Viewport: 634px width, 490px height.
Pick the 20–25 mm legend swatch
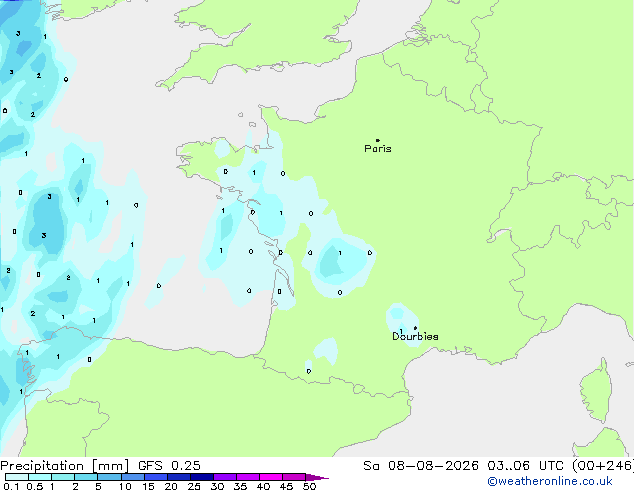tap(179, 477)
